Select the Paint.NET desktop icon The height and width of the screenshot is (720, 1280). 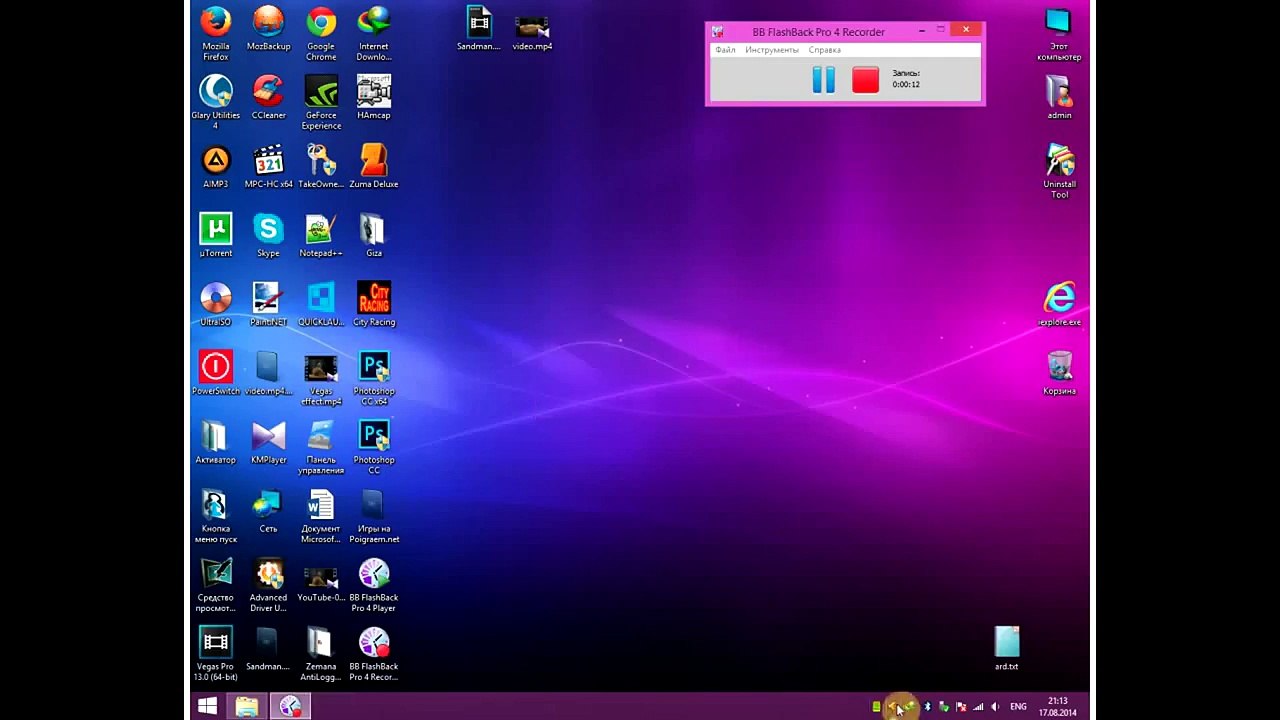tap(268, 304)
